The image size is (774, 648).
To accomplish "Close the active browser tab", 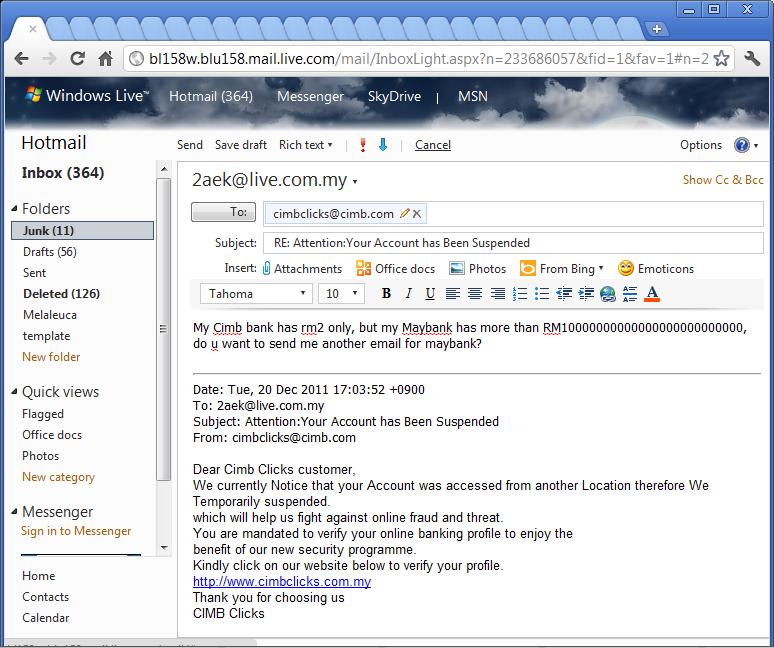I will click(33, 29).
